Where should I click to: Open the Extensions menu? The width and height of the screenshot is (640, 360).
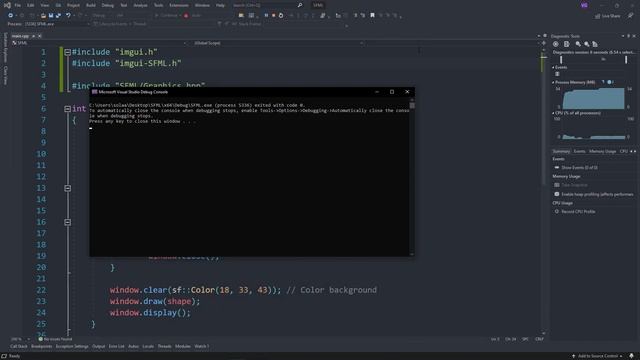pos(179,5)
